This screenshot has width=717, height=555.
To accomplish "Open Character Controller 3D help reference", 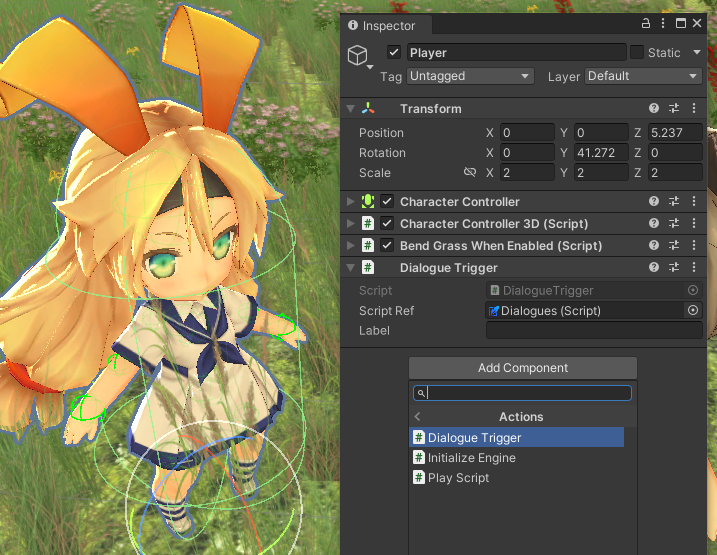I will 654,223.
